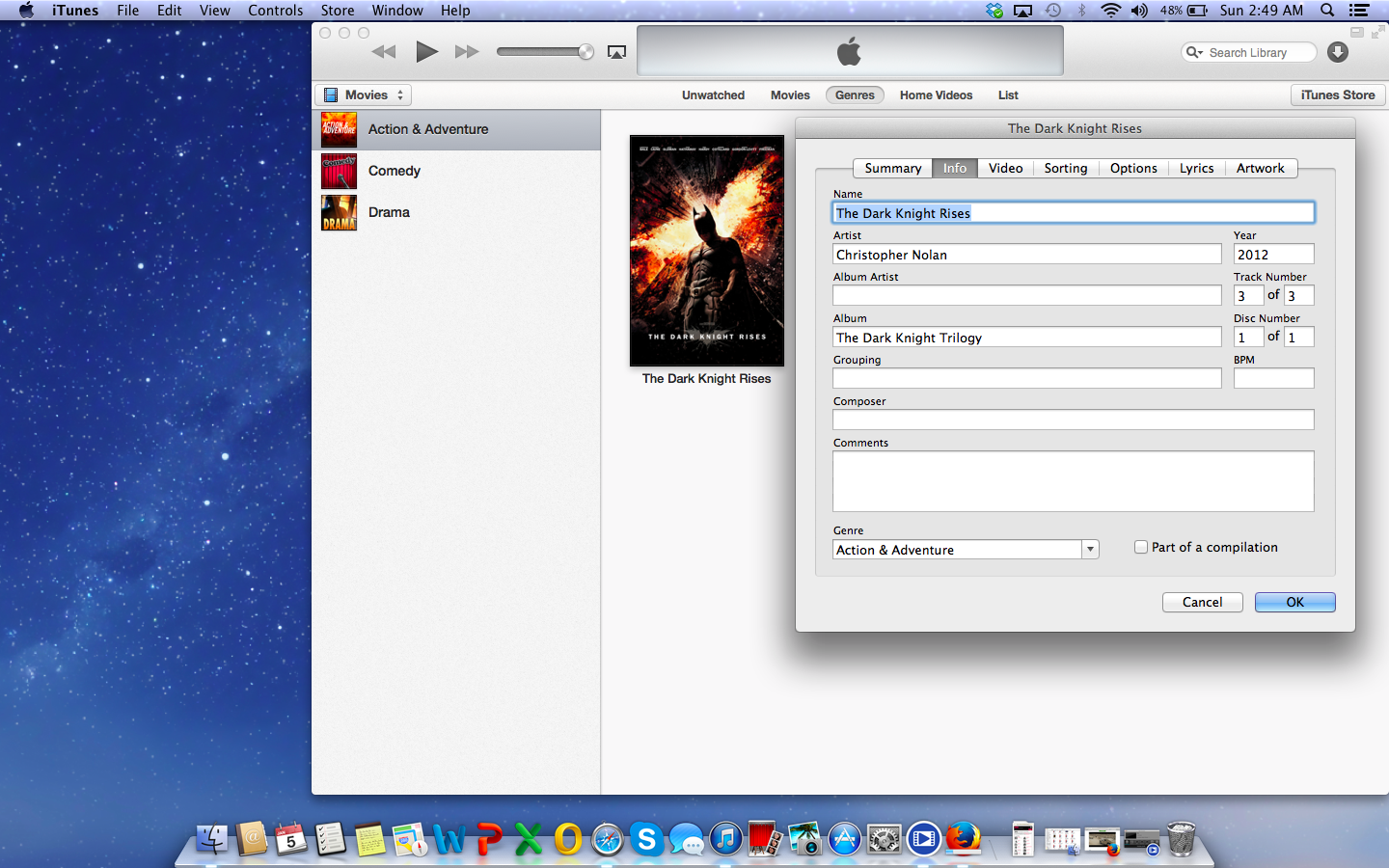Click the Artist field containing Christopher Nolan
Viewport: 1389px width, 868px height.
point(1027,254)
